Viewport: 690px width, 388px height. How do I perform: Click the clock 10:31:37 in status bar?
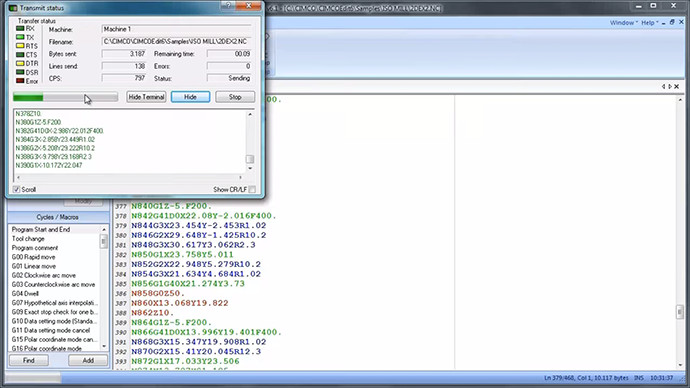pos(661,378)
